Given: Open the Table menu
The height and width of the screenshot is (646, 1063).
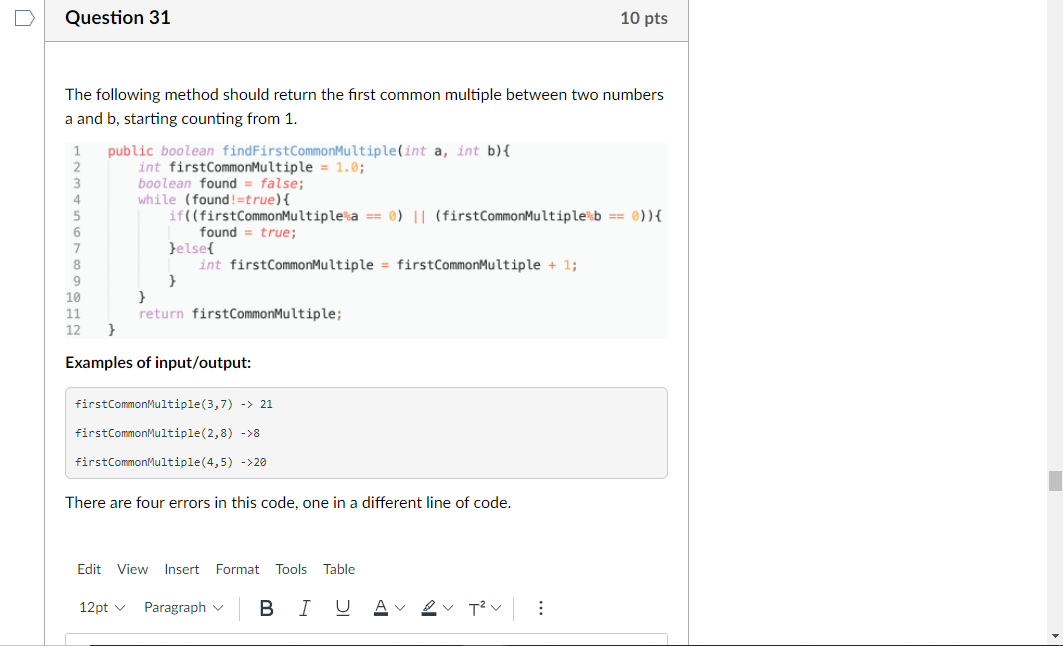Looking at the screenshot, I should tap(338, 569).
